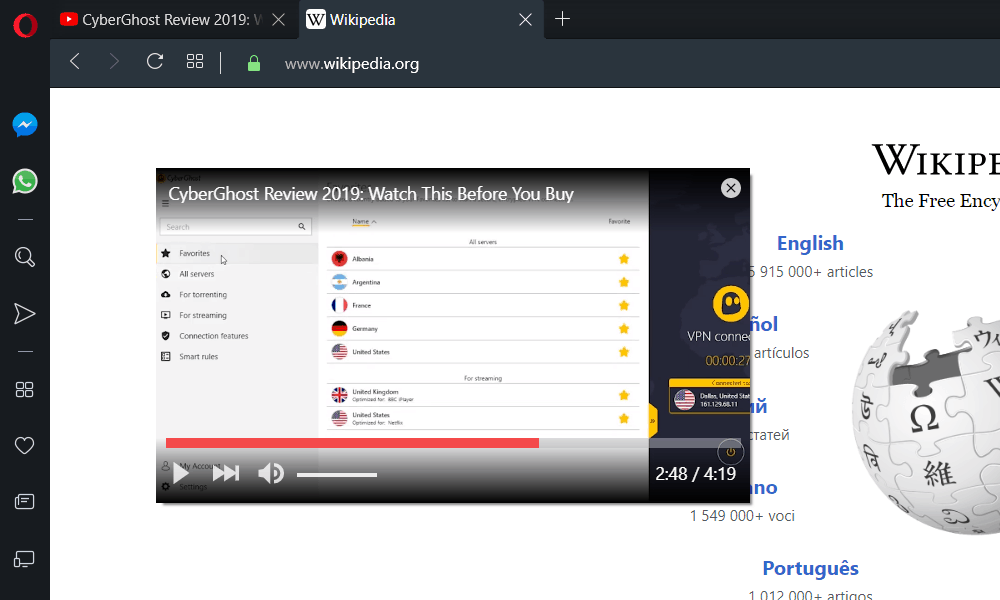Open bookmarks heart icon in sidebar

point(25,446)
